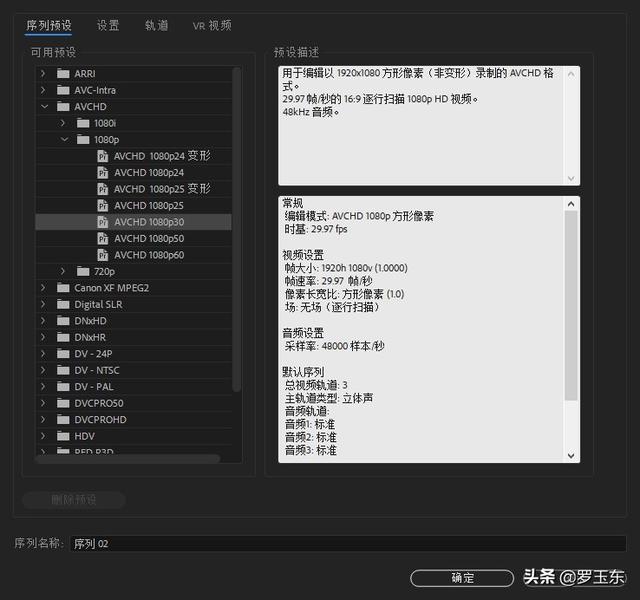
Task: Click the DNxHR folder icon
Action: click(x=63, y=337)
